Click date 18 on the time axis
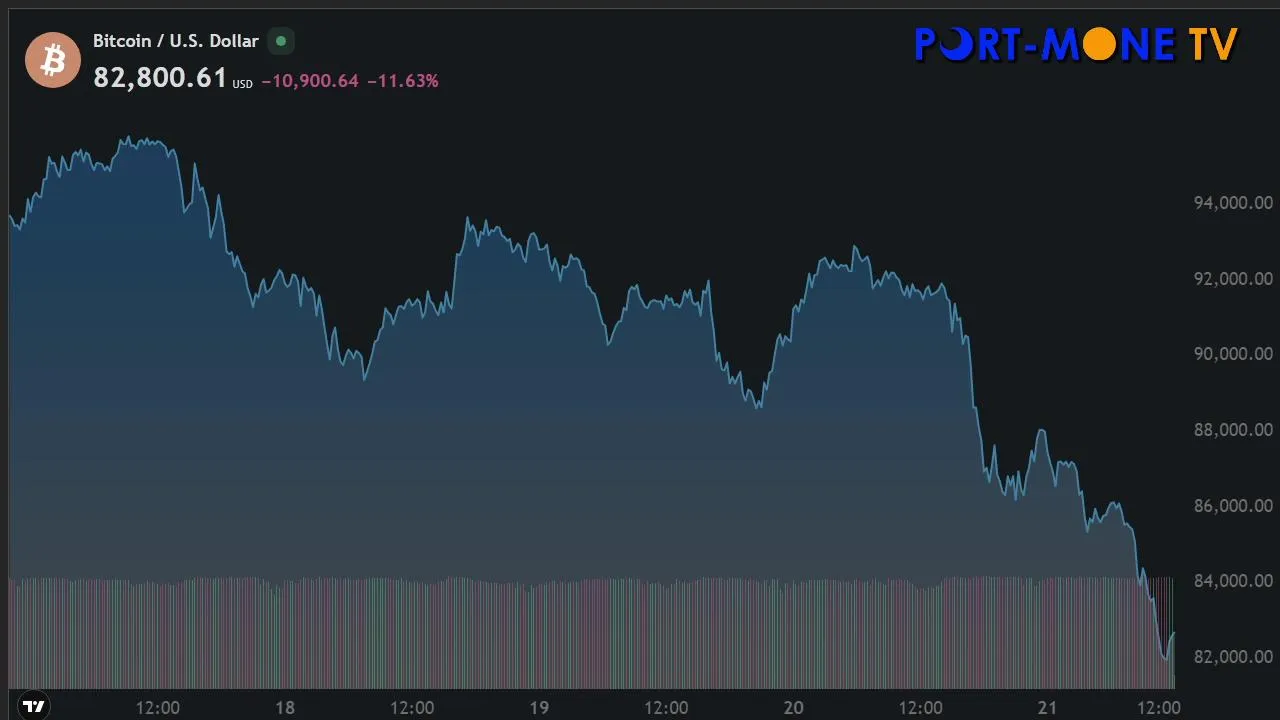This screenshot has height=720, width=1280. coord(285,708)
